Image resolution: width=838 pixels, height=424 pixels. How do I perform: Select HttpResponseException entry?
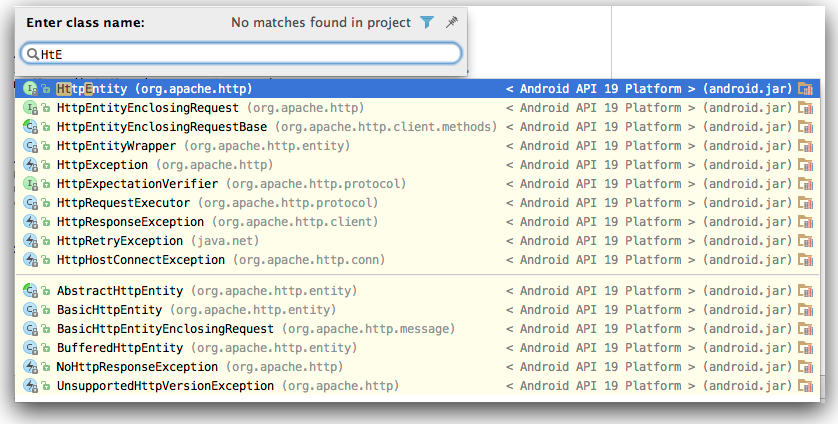(x=417, y=222)
